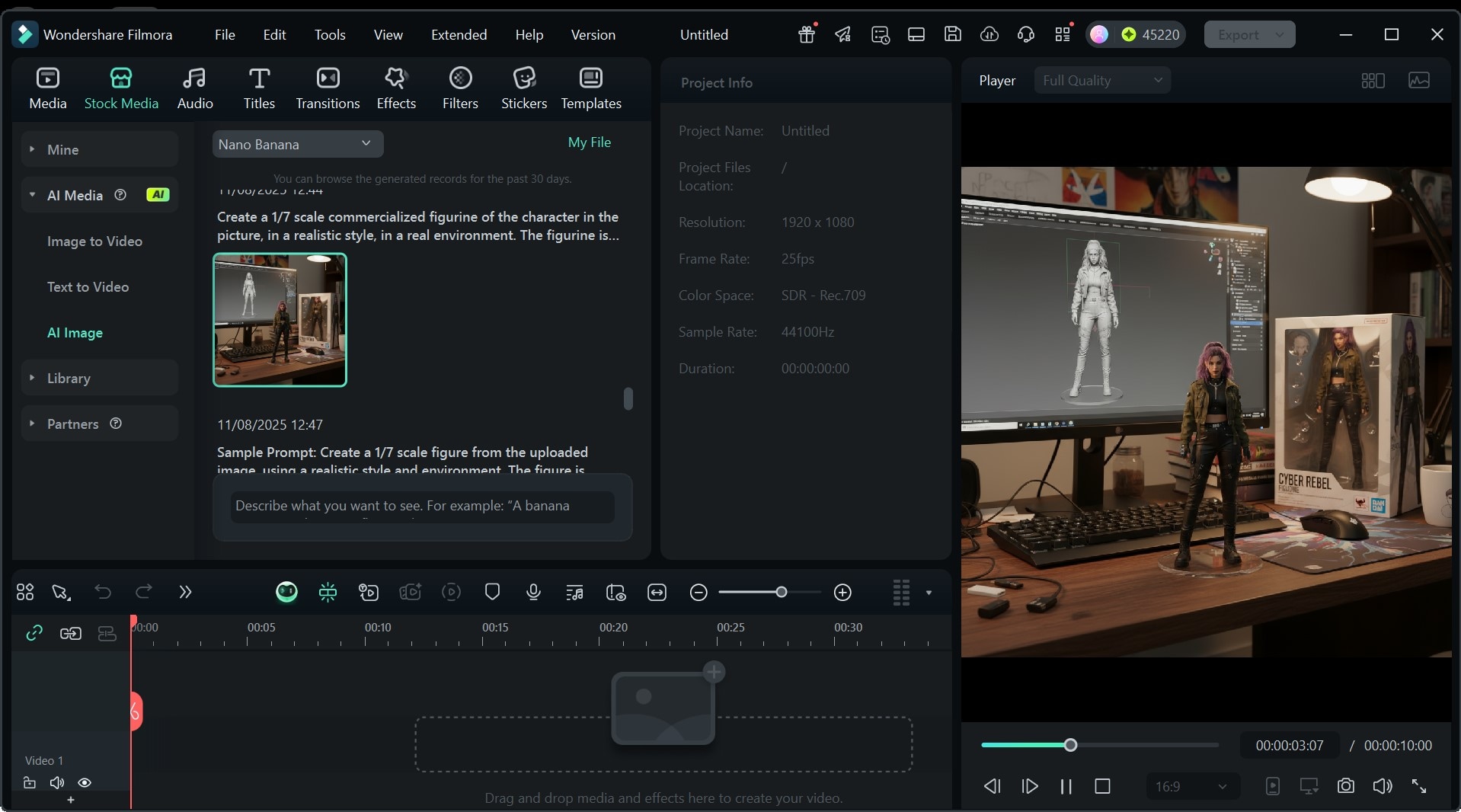Toggle Video 1 track visibility eye
Viewport: 1461px width, 812px height.
pyautogui.click(x=85, y=782)
